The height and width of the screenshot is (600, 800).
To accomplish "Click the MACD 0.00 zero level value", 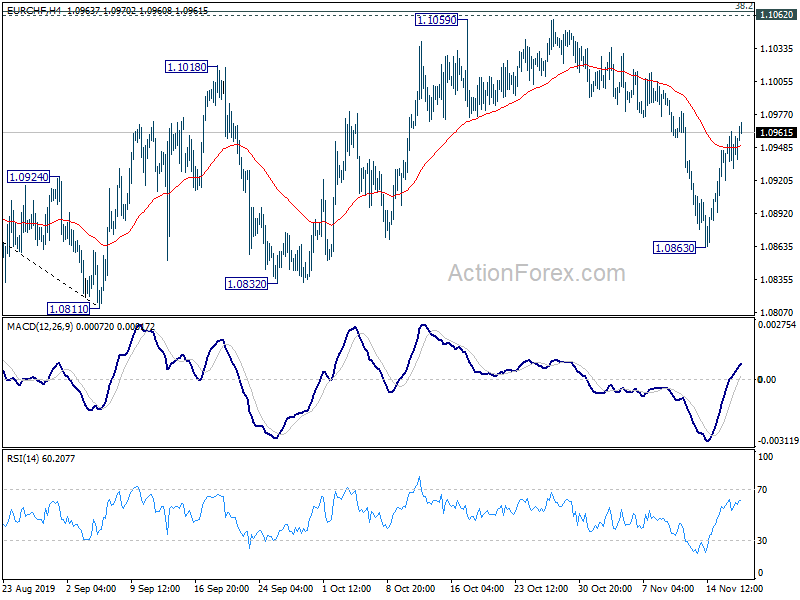I will coord(767,380).
